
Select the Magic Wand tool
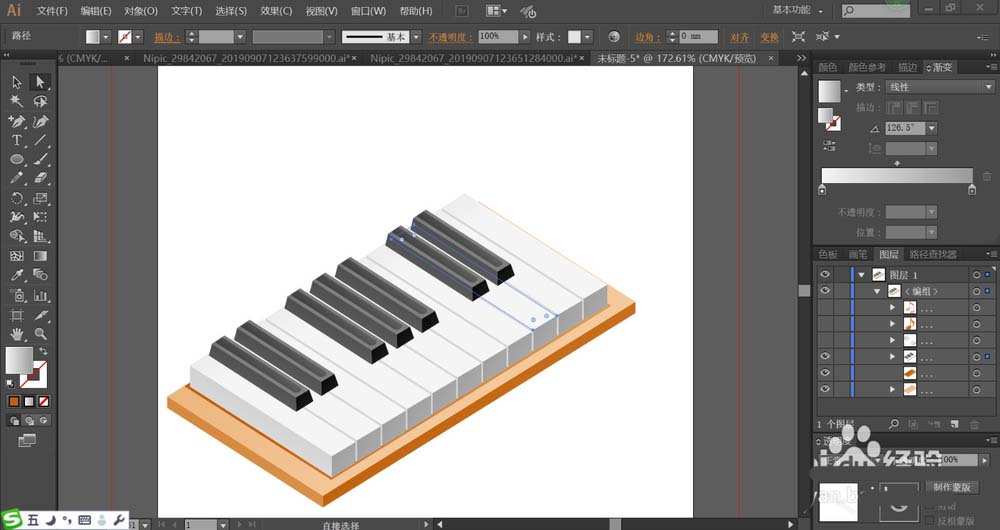click(x=17, y=101)
